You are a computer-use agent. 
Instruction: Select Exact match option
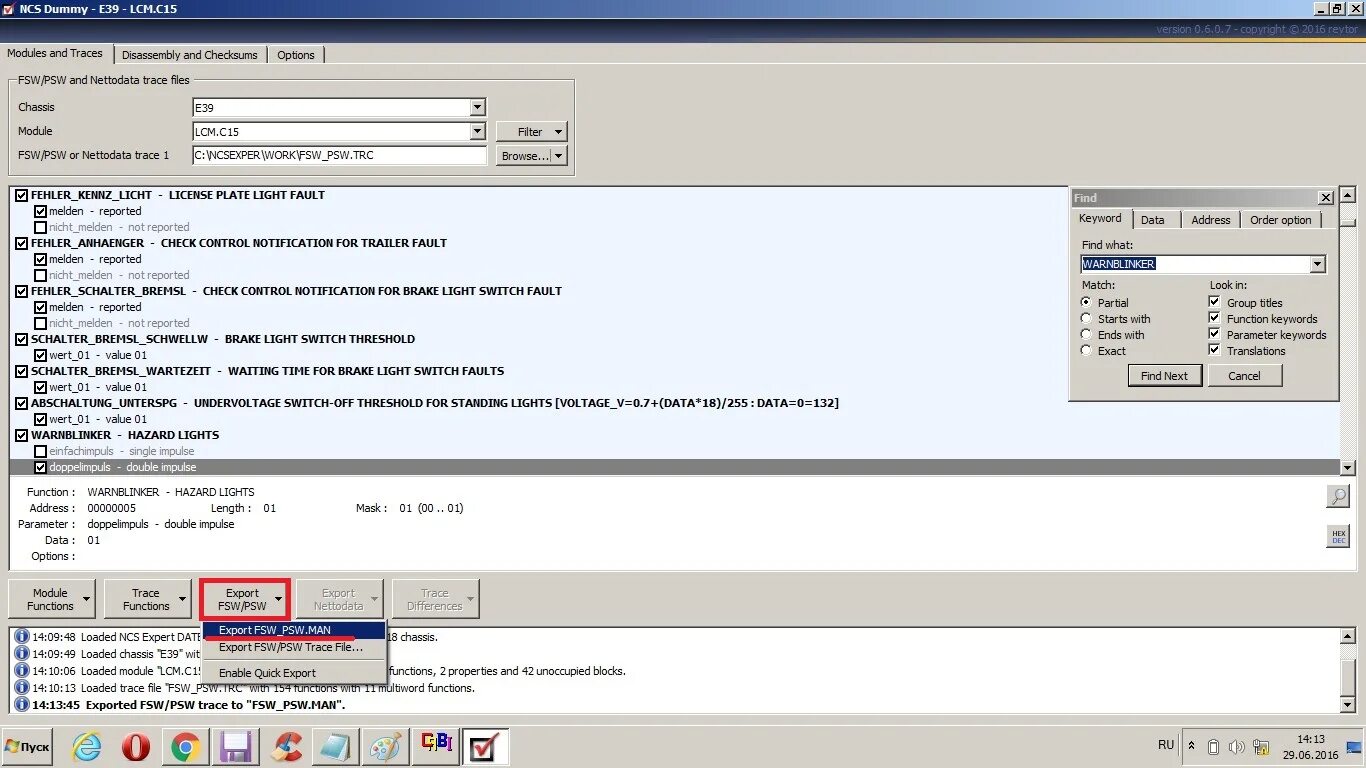(x=1086, y=350)
